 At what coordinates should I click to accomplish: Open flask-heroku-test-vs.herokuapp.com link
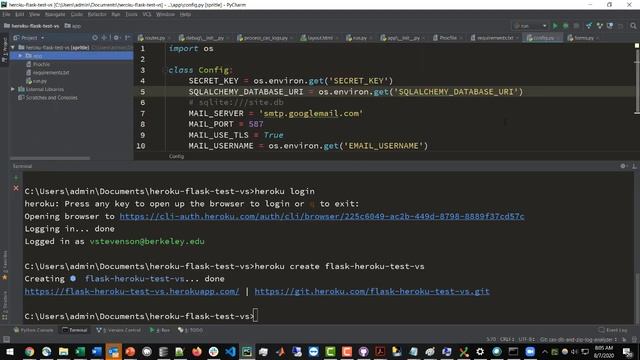pos(132,291)
